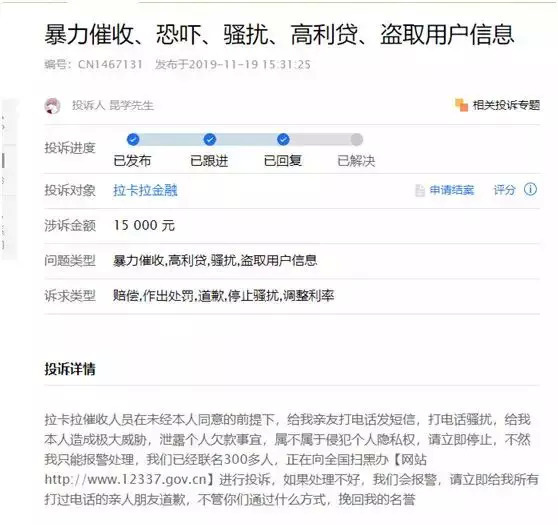558x525 pixels.
Task: Click the complaint title heading
Action: pos(279,35)
